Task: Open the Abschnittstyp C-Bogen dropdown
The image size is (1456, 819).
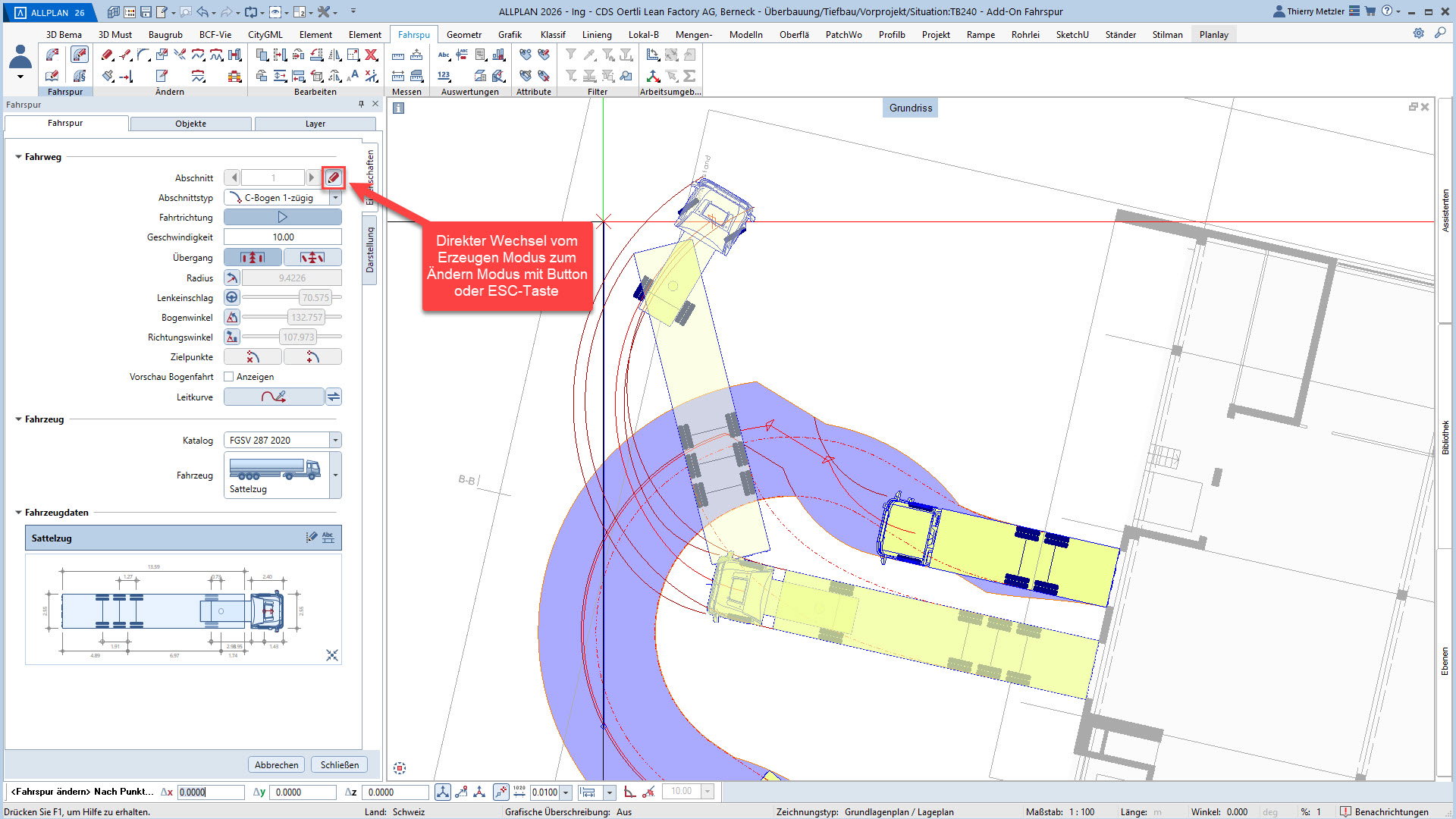Action: point(335,198)
